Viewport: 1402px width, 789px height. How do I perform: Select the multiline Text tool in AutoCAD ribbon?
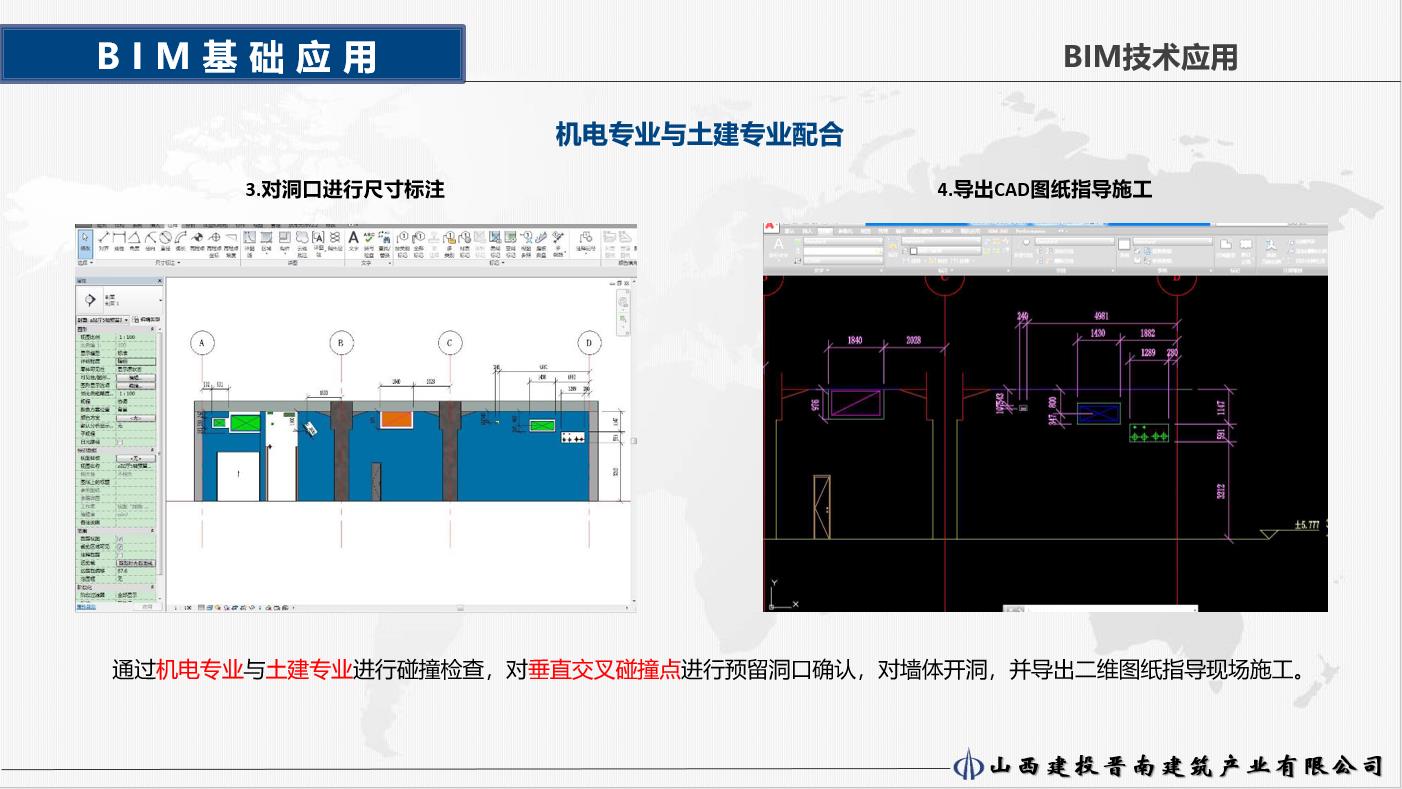pos(778,248)
